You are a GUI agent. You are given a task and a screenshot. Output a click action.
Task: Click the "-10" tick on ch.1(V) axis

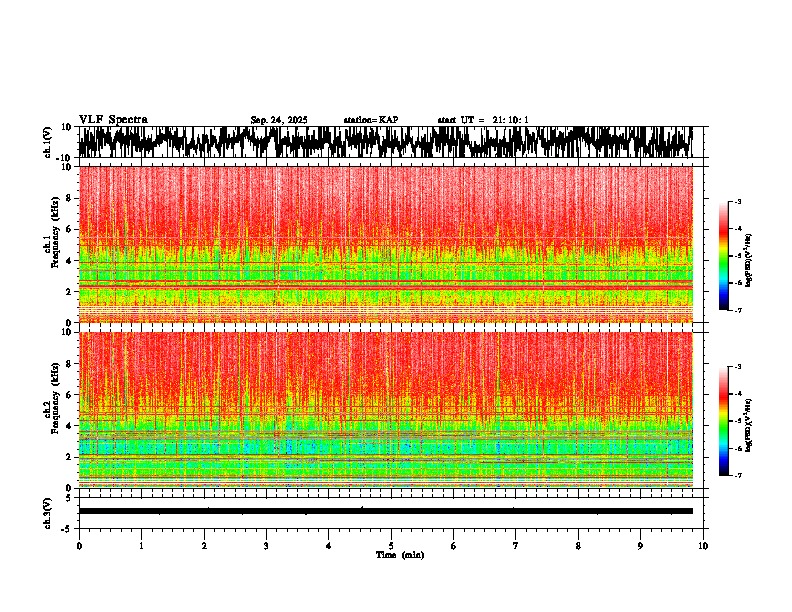point(65,158)
